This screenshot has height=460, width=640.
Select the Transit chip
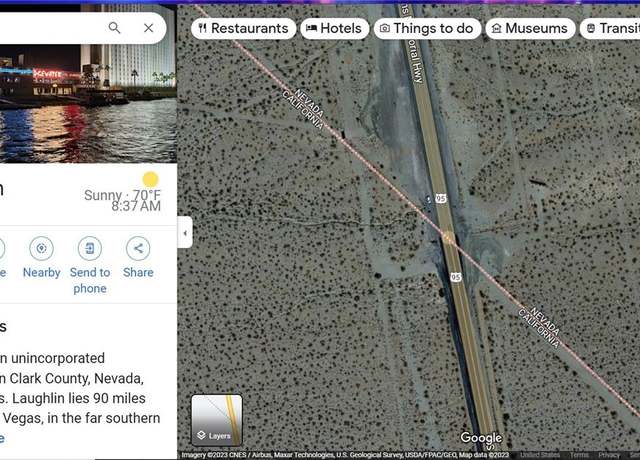610,28
